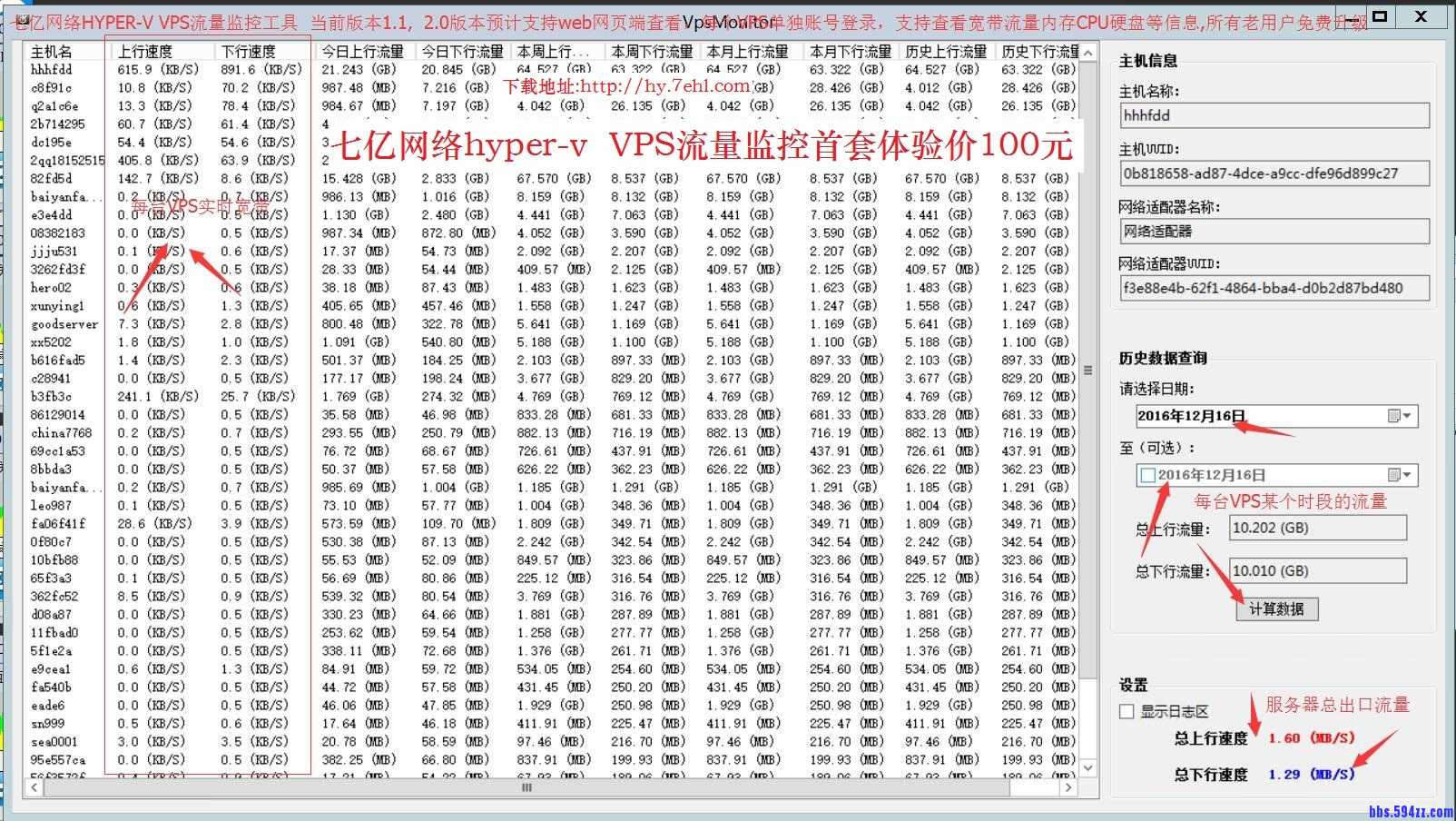Image resolution: width=1456 pixels, height=821 pixels.
Task: Click the 主机UUID text field
Action: click(x=1274, y=173)
